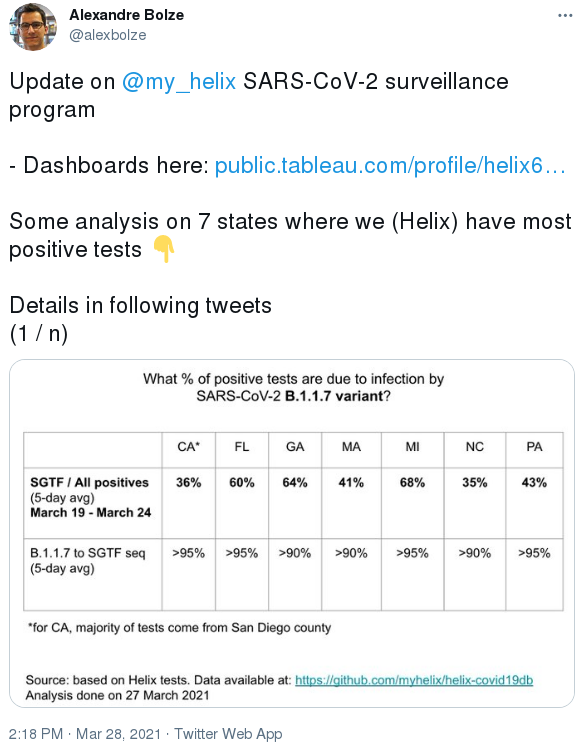Click the Mar 28, 2021 date
This screenshot has height=747, width=583.
coord(119,734)
